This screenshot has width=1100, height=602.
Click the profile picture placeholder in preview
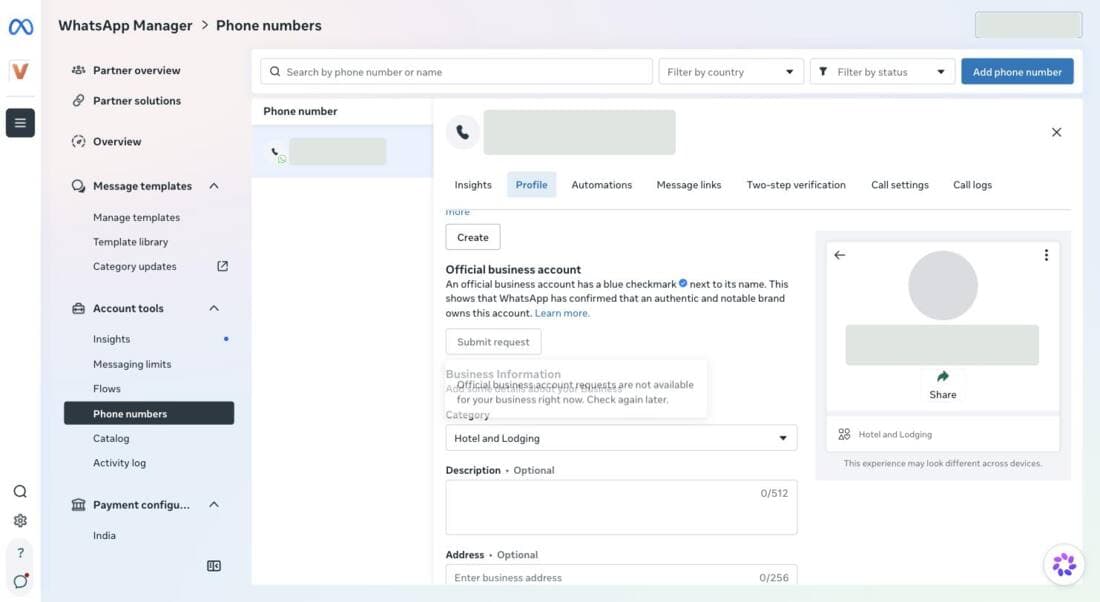coord(943,286)
